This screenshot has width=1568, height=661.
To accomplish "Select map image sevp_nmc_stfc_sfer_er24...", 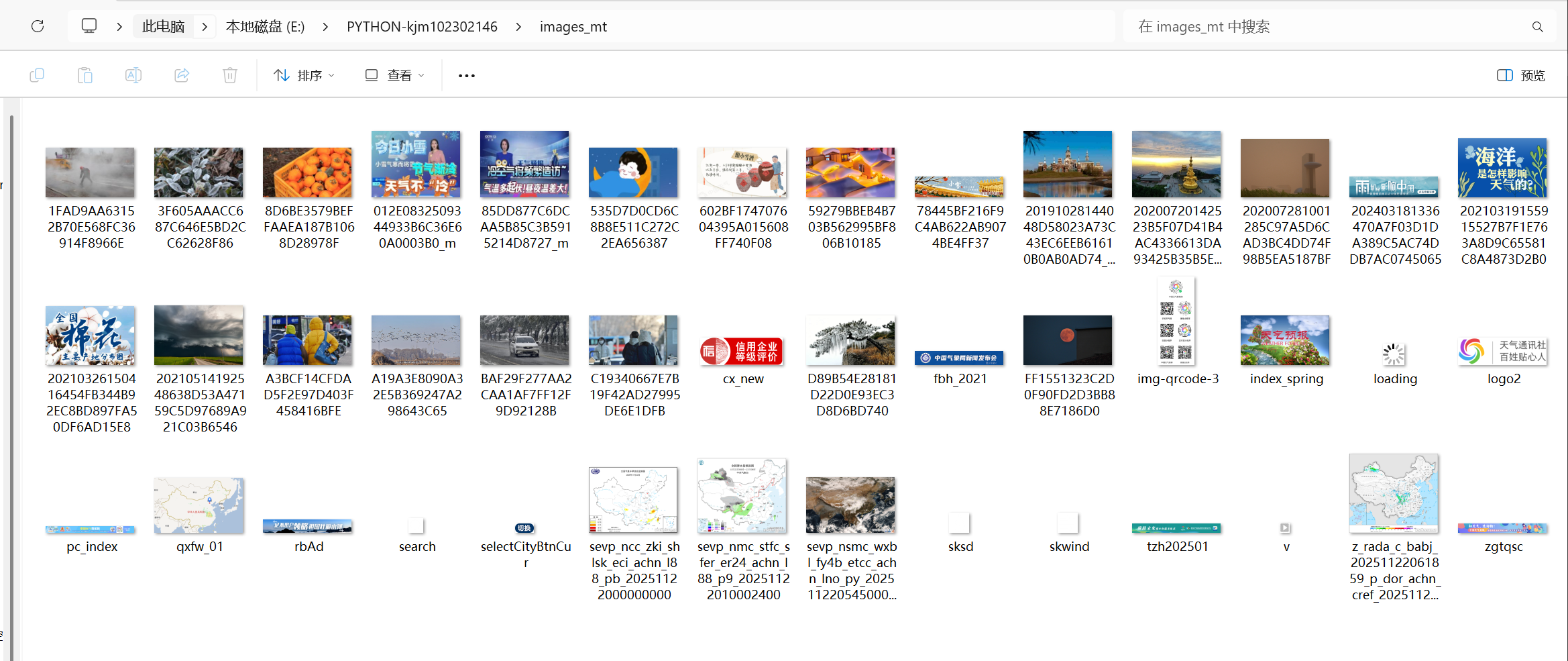I will click(x=742, y=496).
